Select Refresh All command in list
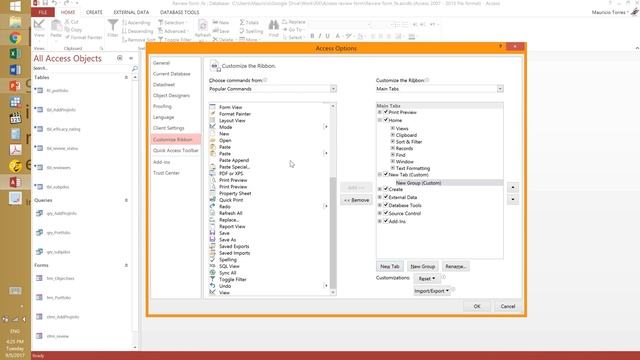This screenshot has height=360, width=640. click(x=231, y=213)
